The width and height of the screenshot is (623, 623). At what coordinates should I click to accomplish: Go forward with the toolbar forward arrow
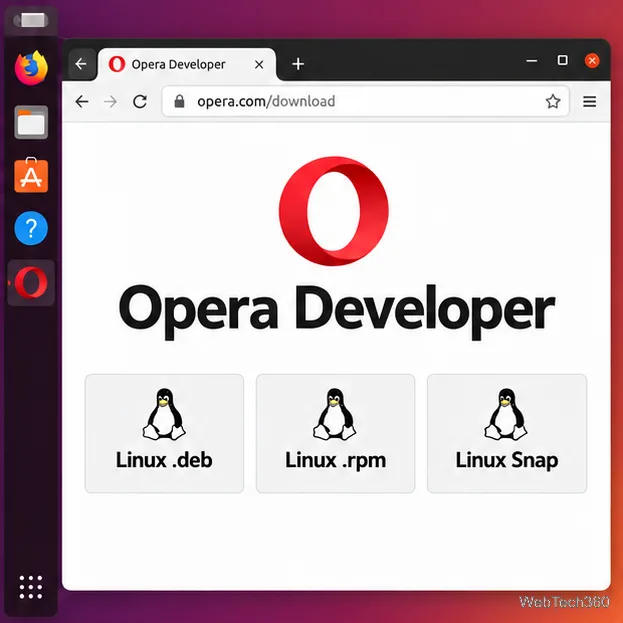click(x=110, y=102)
